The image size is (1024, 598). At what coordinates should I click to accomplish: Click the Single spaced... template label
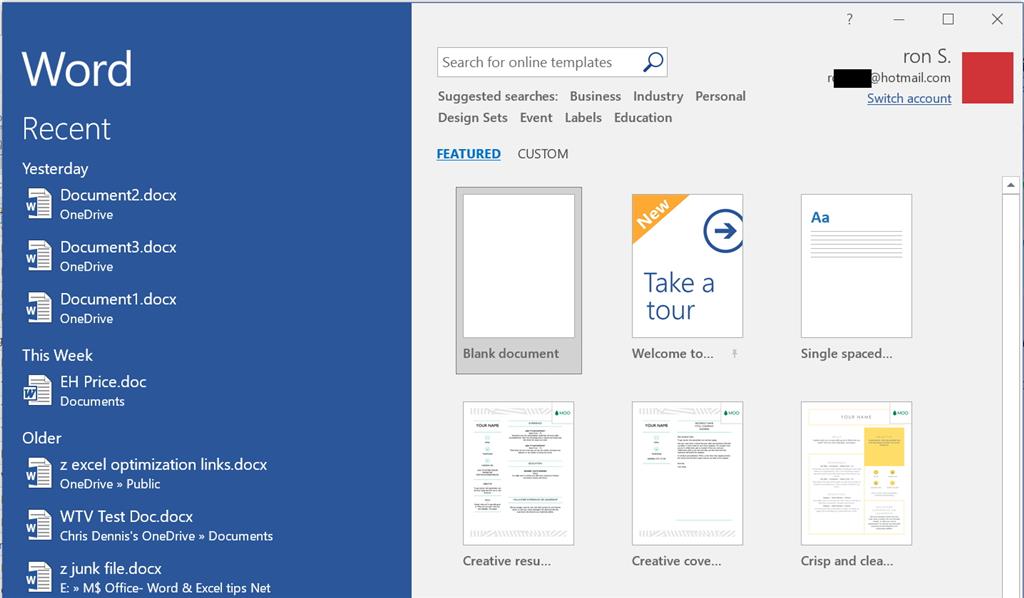(846, 354)
